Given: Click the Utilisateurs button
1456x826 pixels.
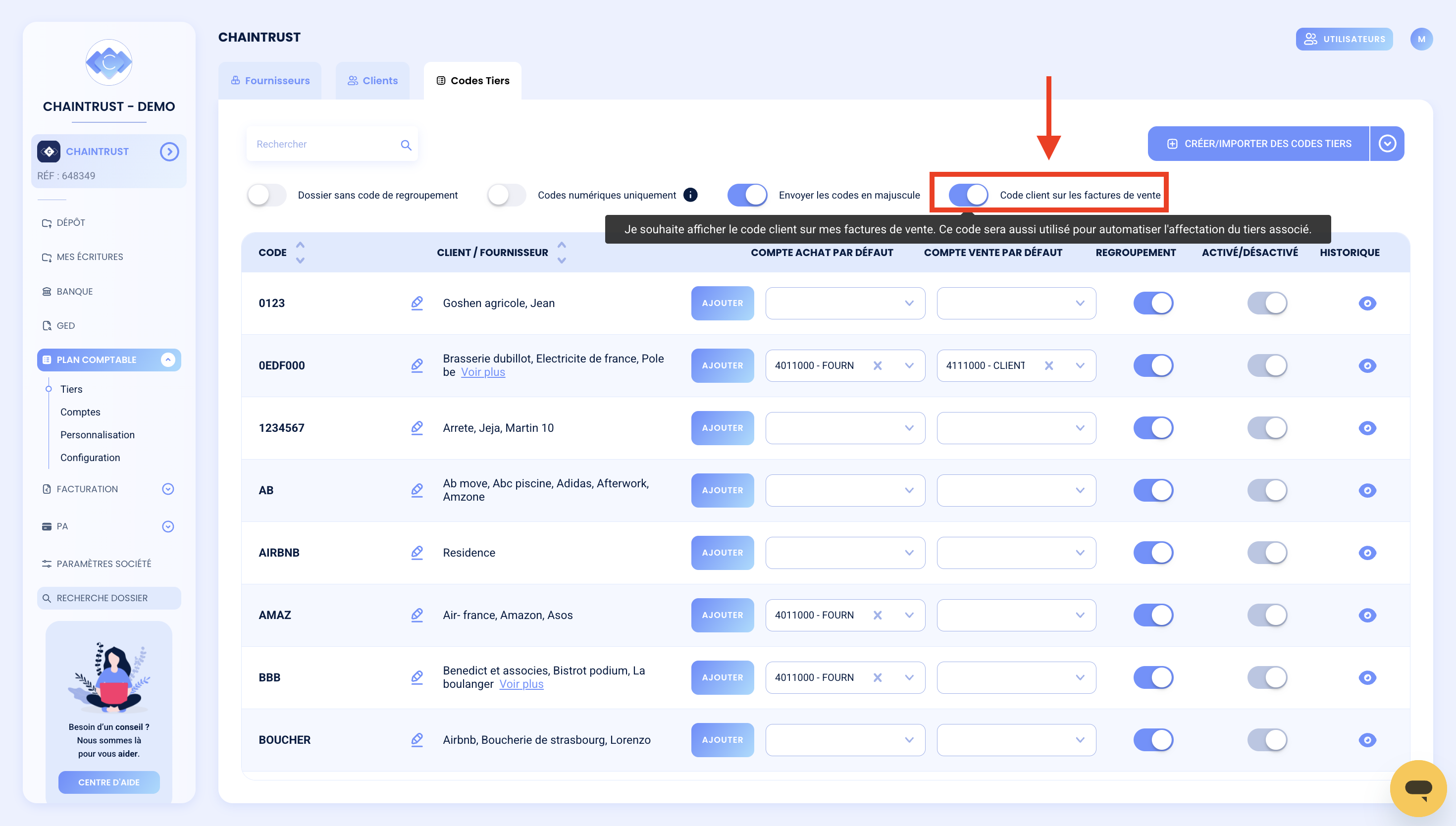Looking at the screenshot, I should tap(1344, 39).
